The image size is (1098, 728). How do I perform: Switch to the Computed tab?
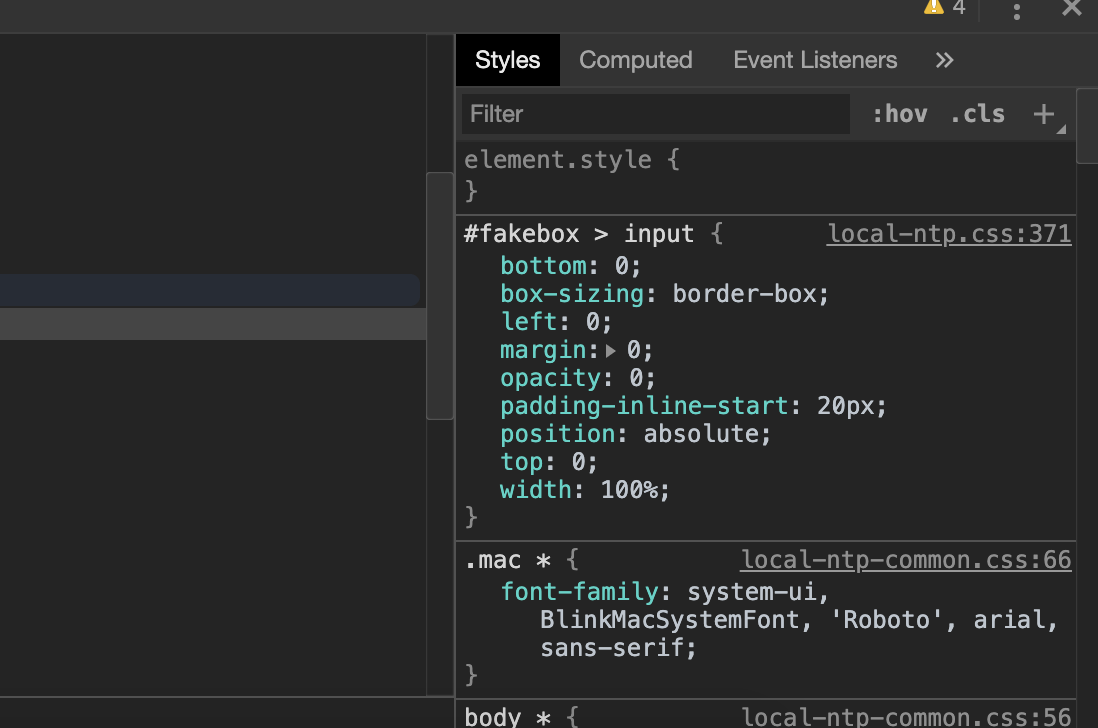click(635, 60)
